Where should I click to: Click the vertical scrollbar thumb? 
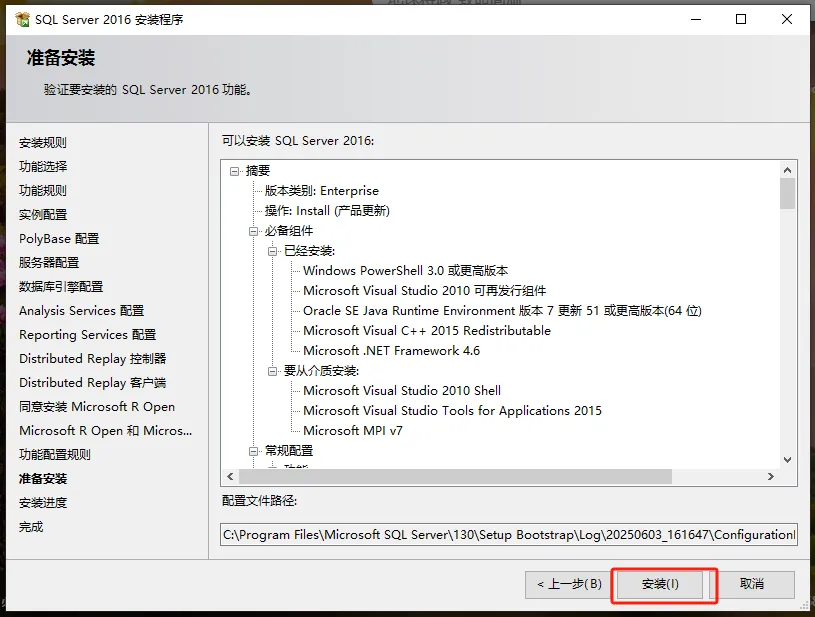pyautogui.click(x=787, y=193)
